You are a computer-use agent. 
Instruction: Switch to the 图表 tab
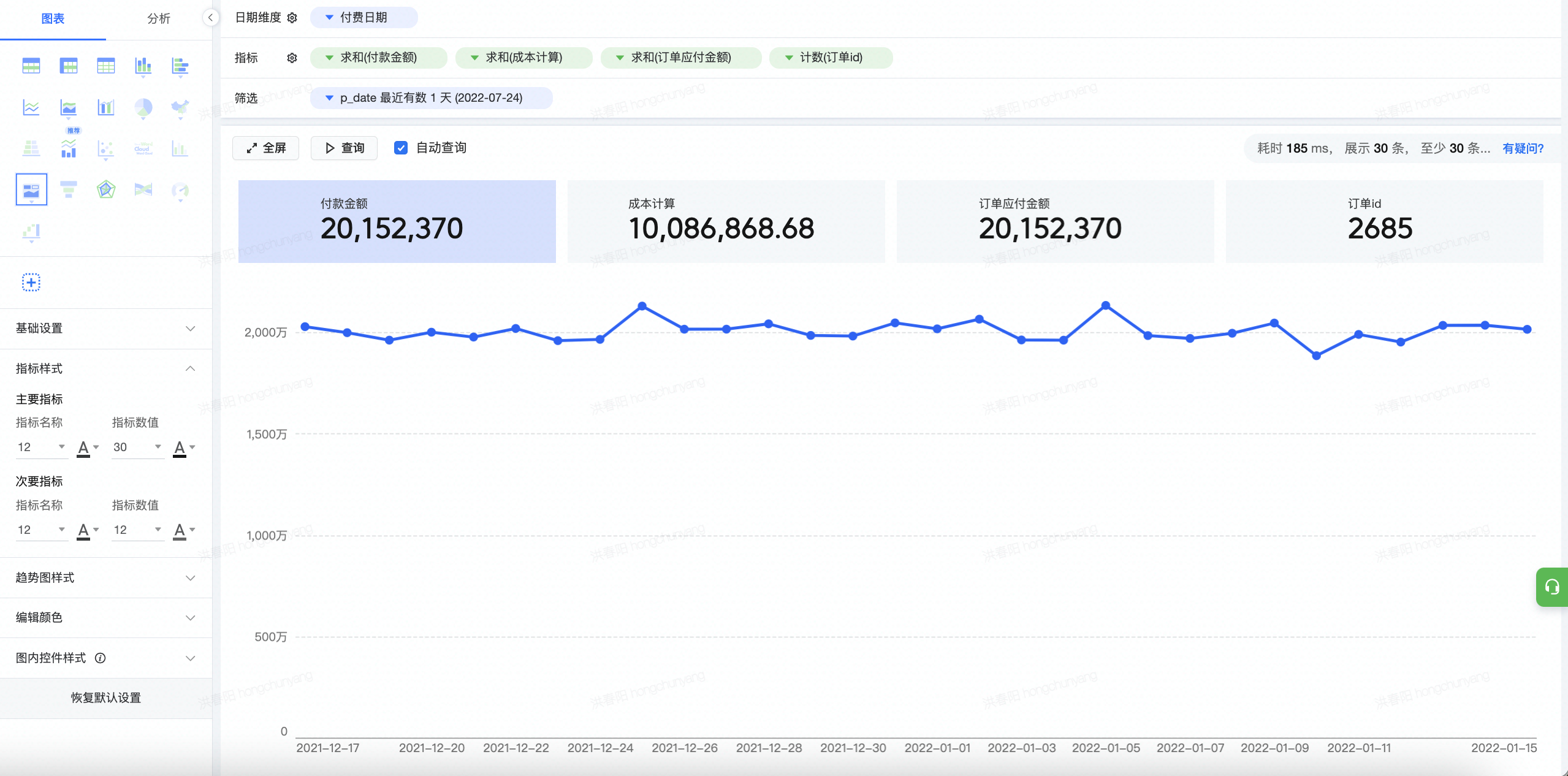53,19
